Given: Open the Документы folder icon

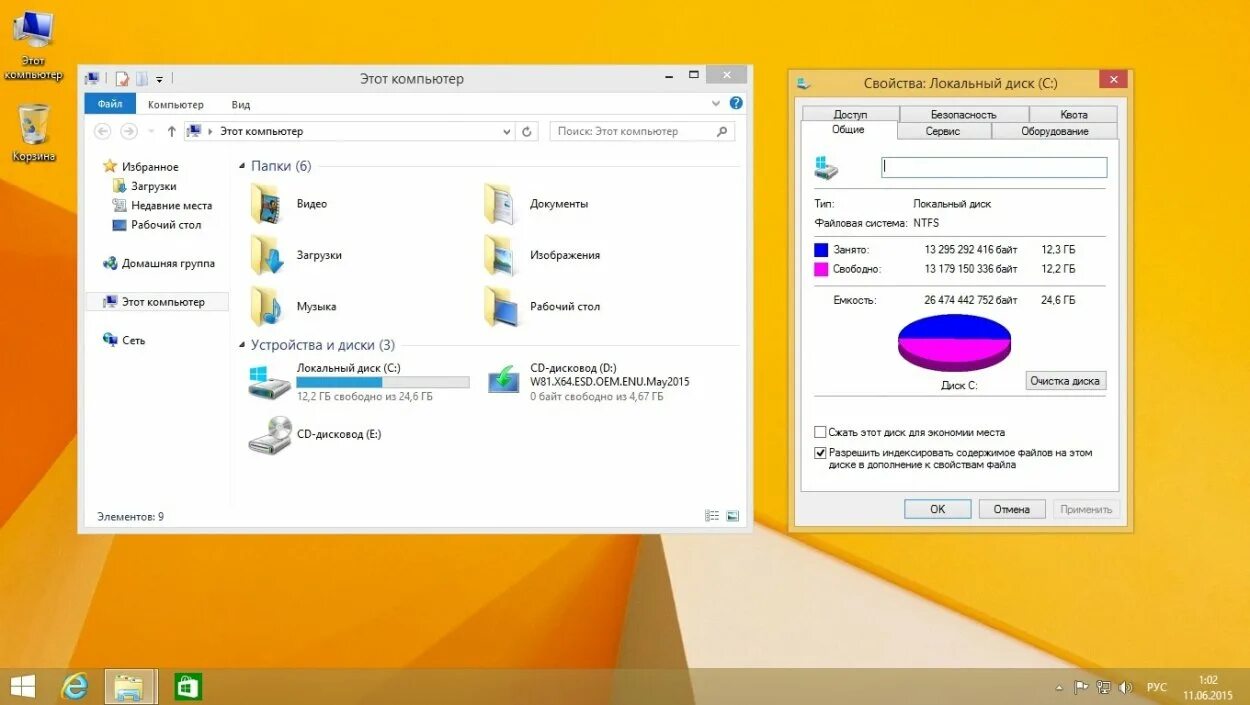Looking at the screenshot, I should tap(501, 204).
